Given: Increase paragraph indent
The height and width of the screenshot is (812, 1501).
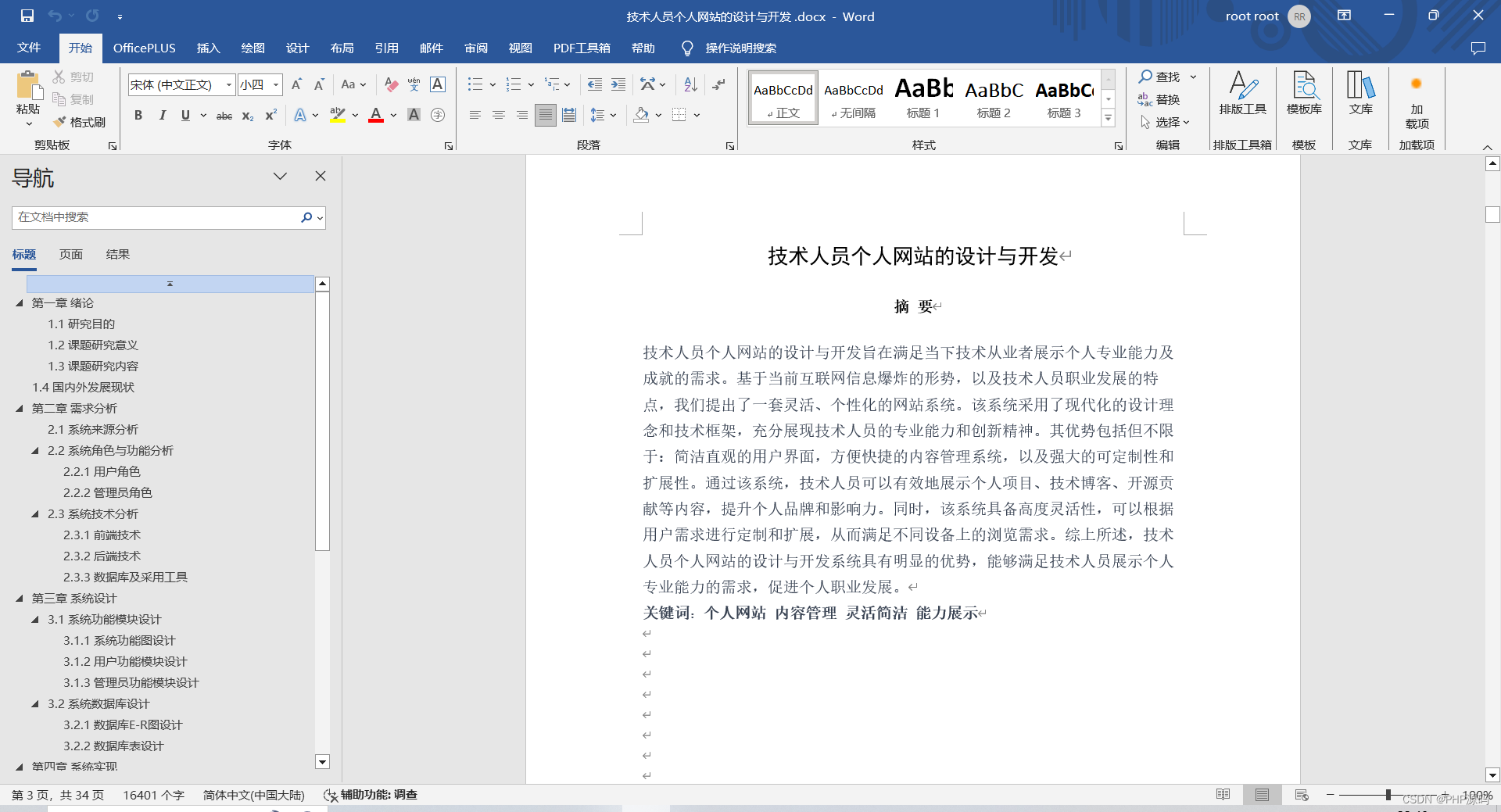Looking at the screenshot, I should [618, 84].
